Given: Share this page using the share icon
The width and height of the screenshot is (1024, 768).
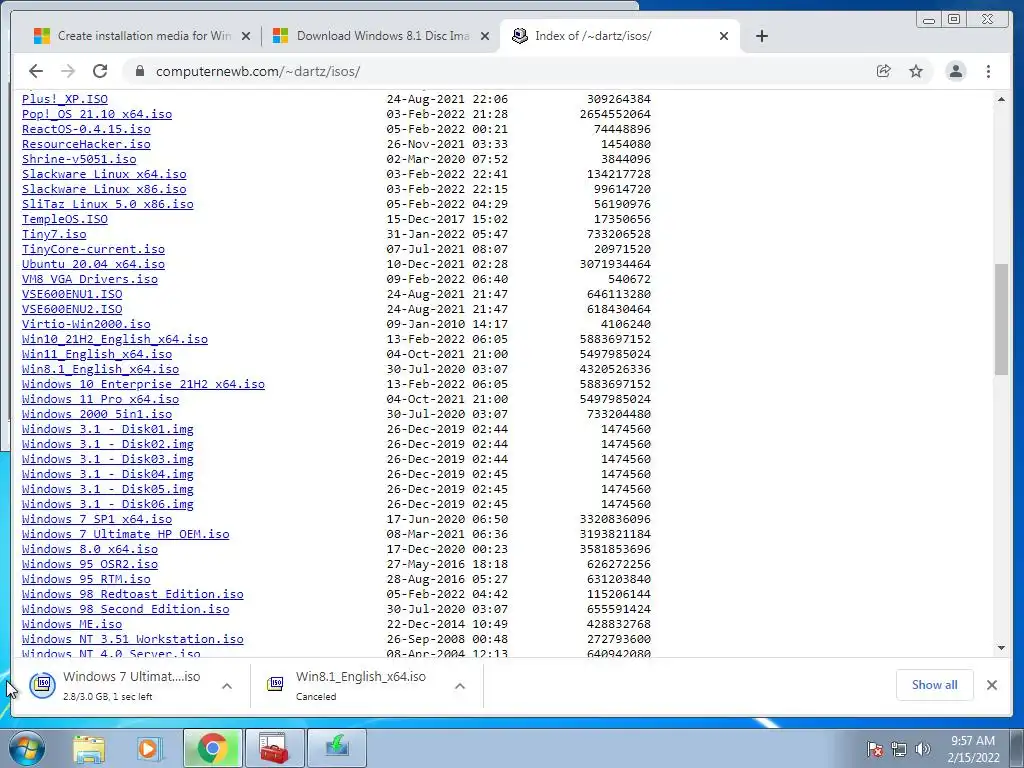Looking at the screenshot, I should pos(884,71).
